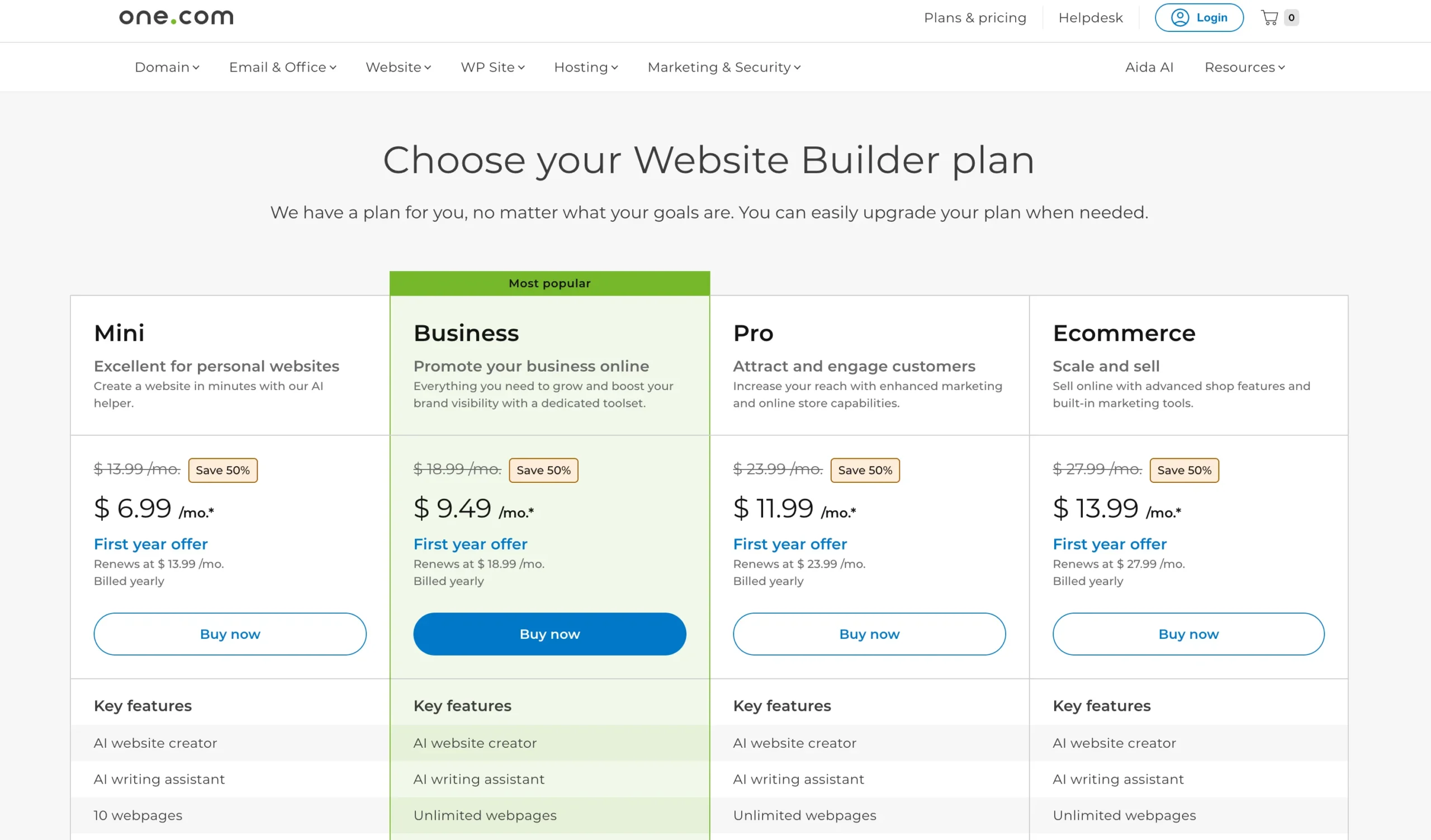Image resolution: width=1431 pixels, height=840 pixels.
Task: Buy the Ecommerce plan now
Action: click(1188, 634)
